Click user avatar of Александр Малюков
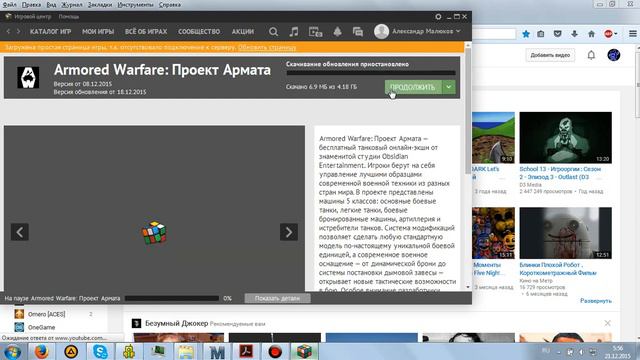640x360 pixels. (381, 31)
